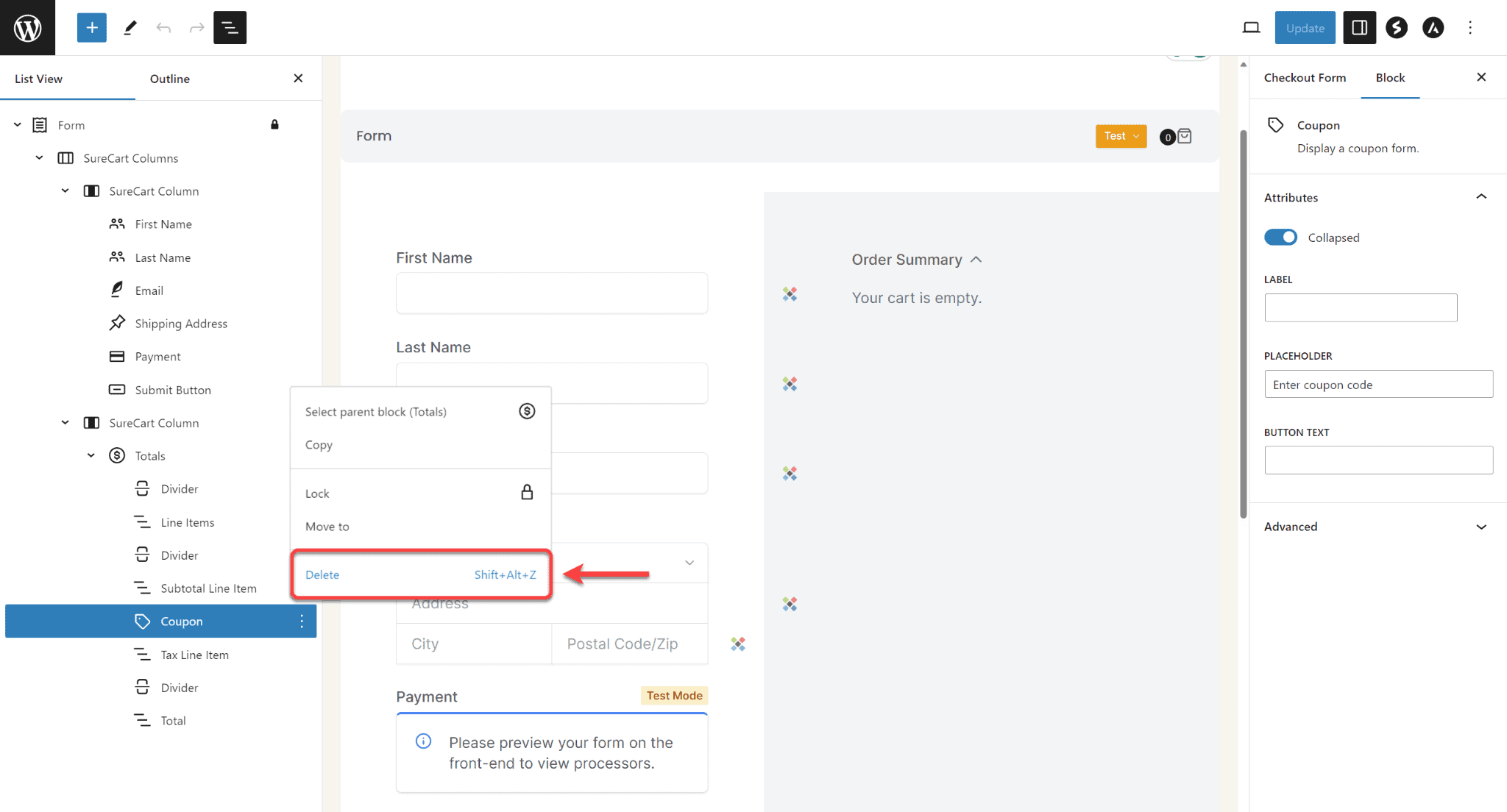Collapse the Order Summary chevron

pyautogui.click(x=976, y=259)
